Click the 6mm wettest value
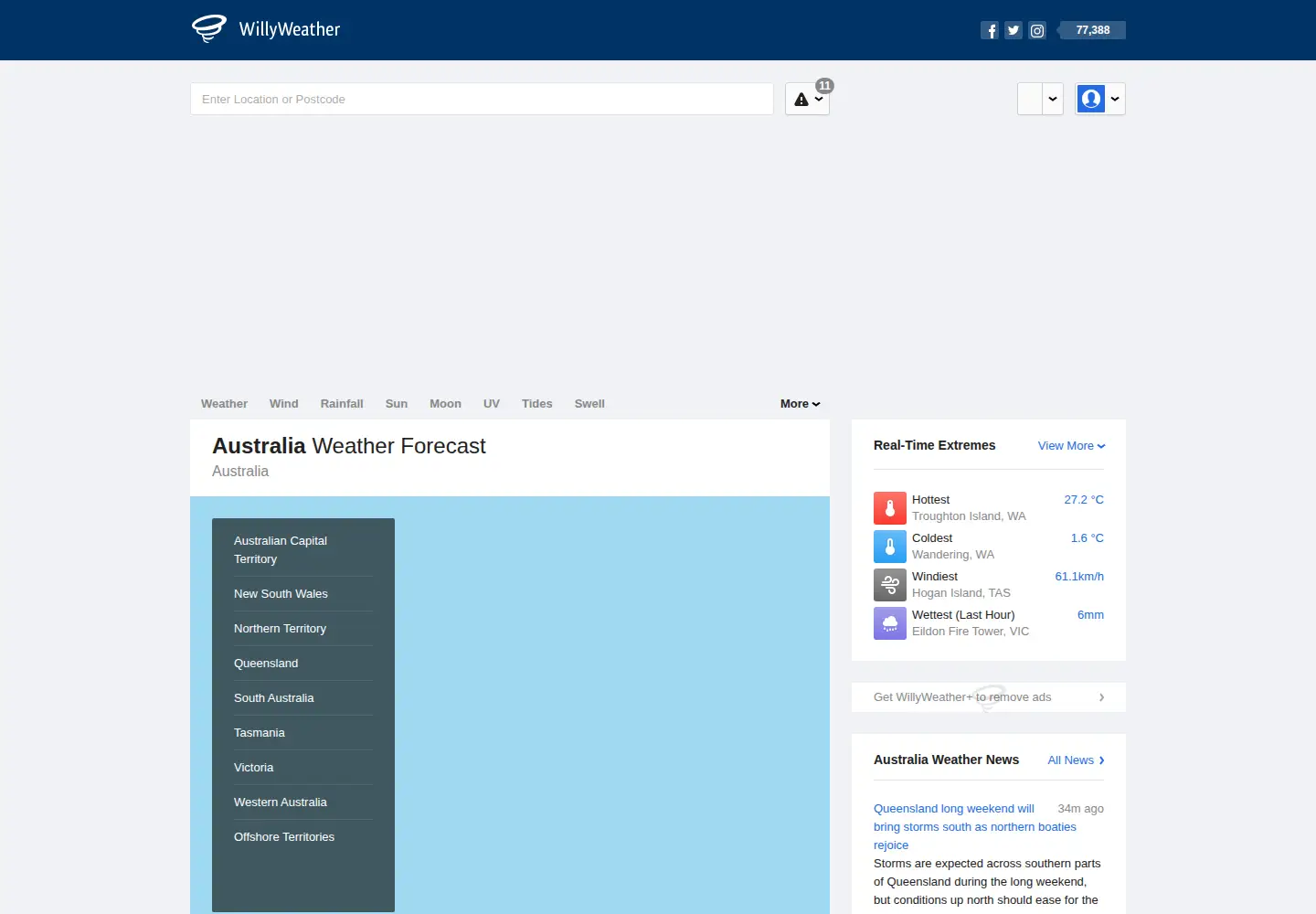This screenshot has width=1316, height=914. pyautogui.click(x=1090, y=614)
